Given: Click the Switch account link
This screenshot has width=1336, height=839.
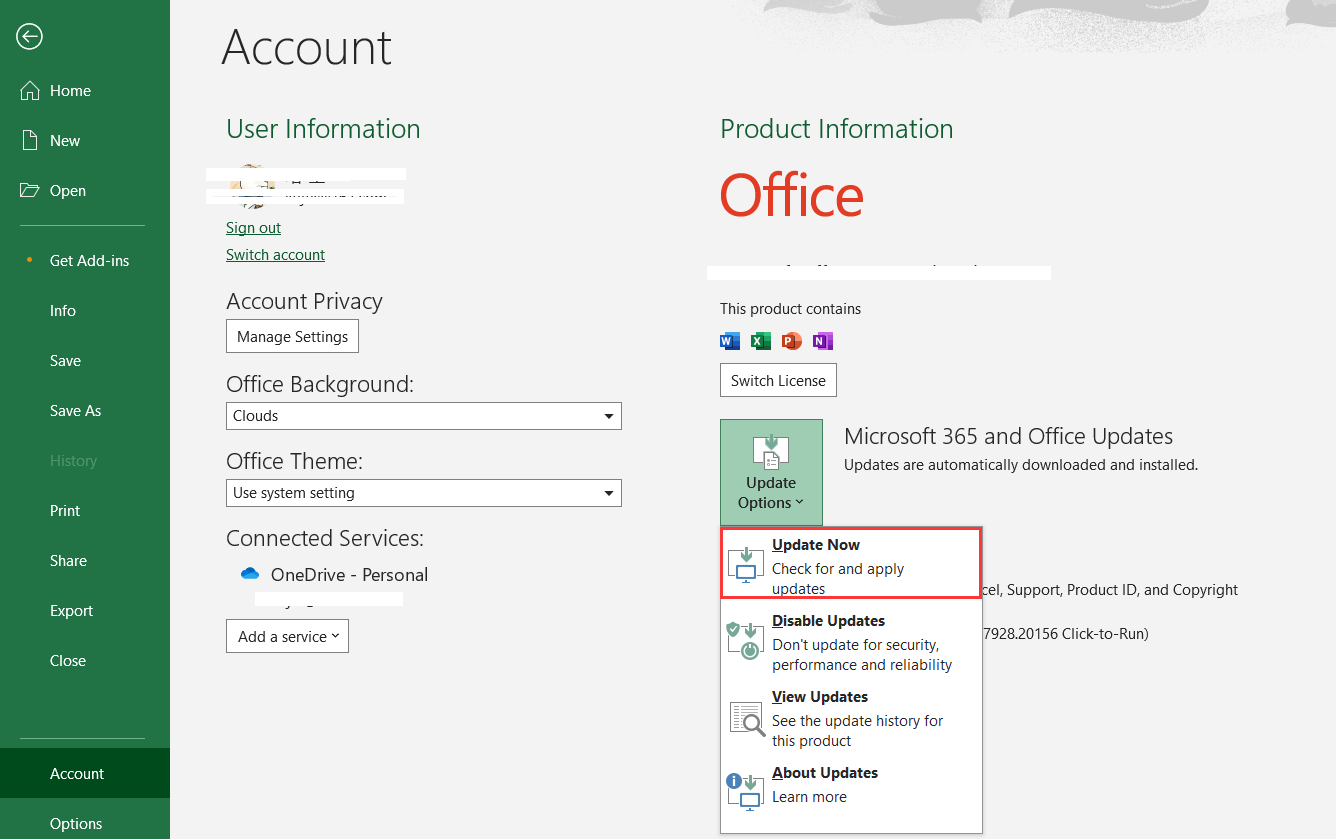Looking at the screenshot, I should (275, 255).
